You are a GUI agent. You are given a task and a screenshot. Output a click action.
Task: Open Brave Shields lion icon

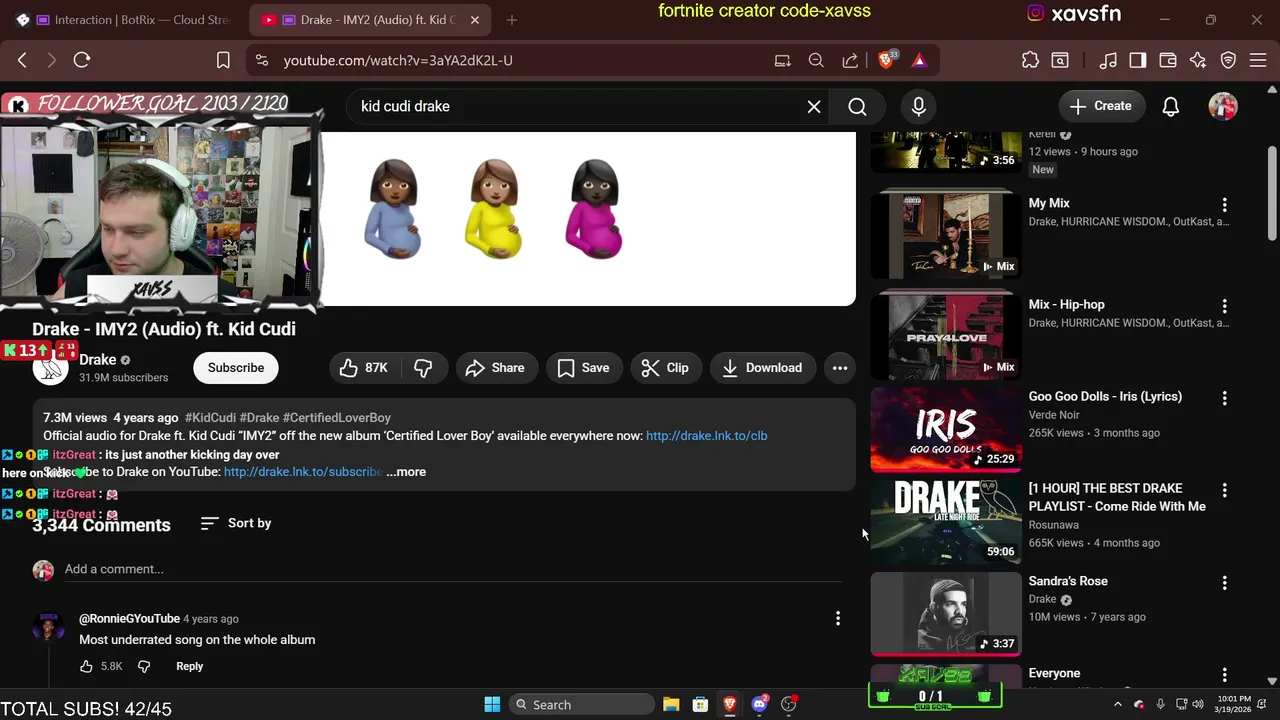pos(886,60)
